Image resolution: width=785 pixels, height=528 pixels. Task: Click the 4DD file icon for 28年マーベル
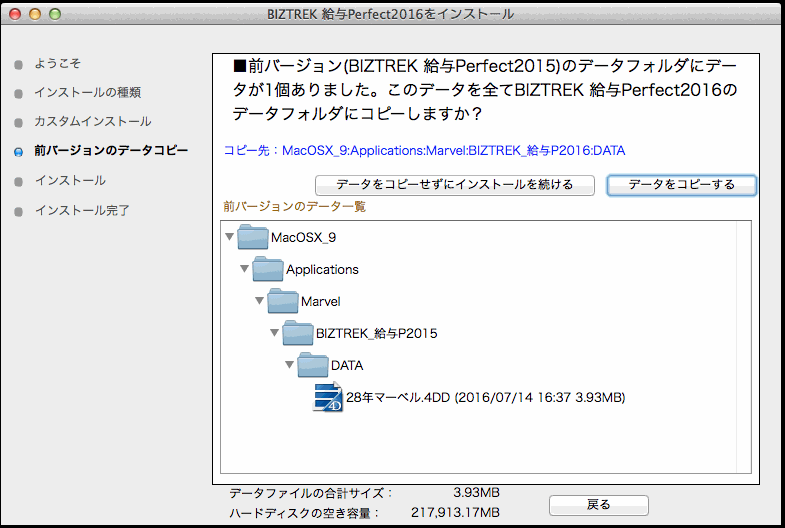[x=328, y=397]
